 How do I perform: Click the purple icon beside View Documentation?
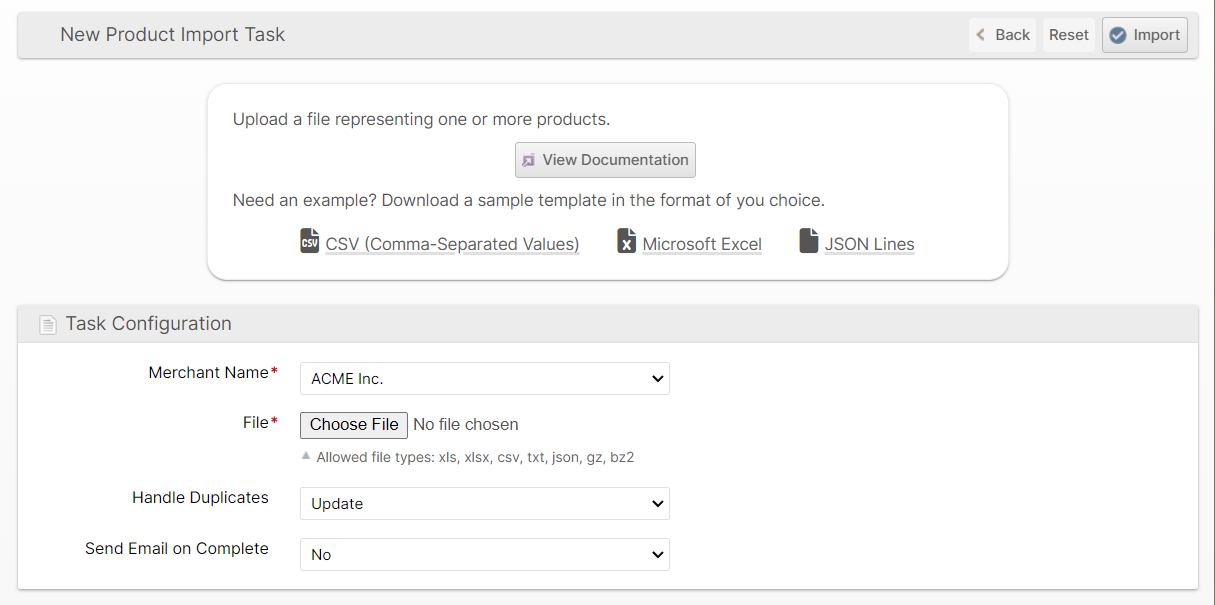(528, 160)
